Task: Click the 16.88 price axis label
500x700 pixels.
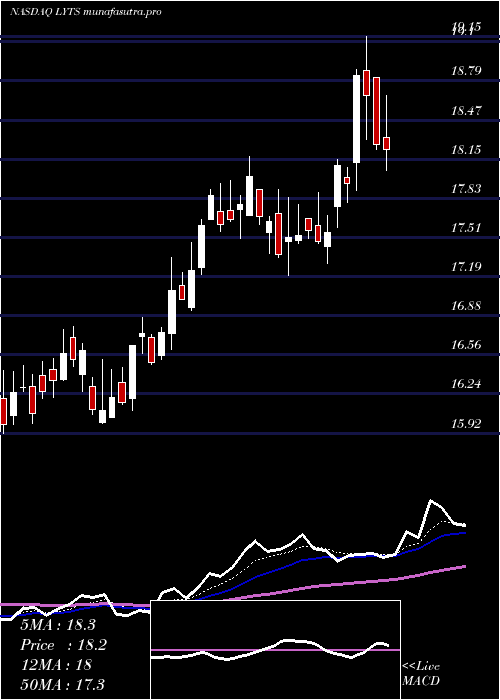Action: 466,306
